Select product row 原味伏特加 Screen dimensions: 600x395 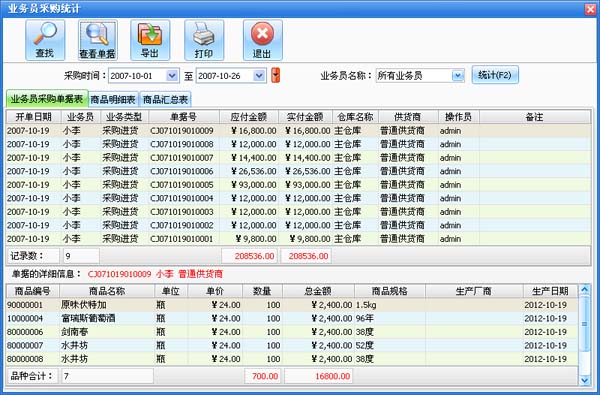tap(292, 305)
